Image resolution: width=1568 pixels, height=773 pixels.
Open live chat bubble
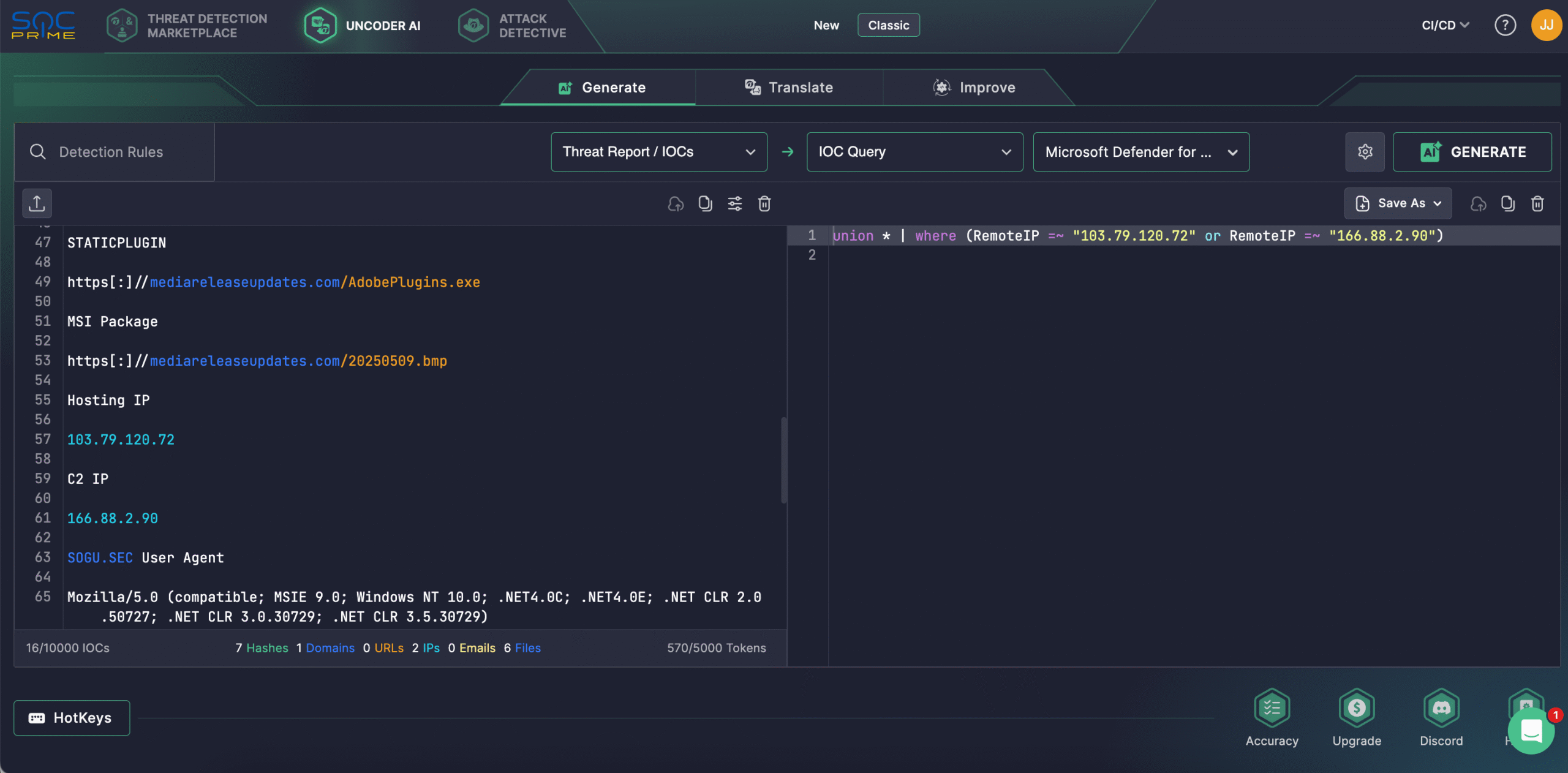(x=1531, y=731)
